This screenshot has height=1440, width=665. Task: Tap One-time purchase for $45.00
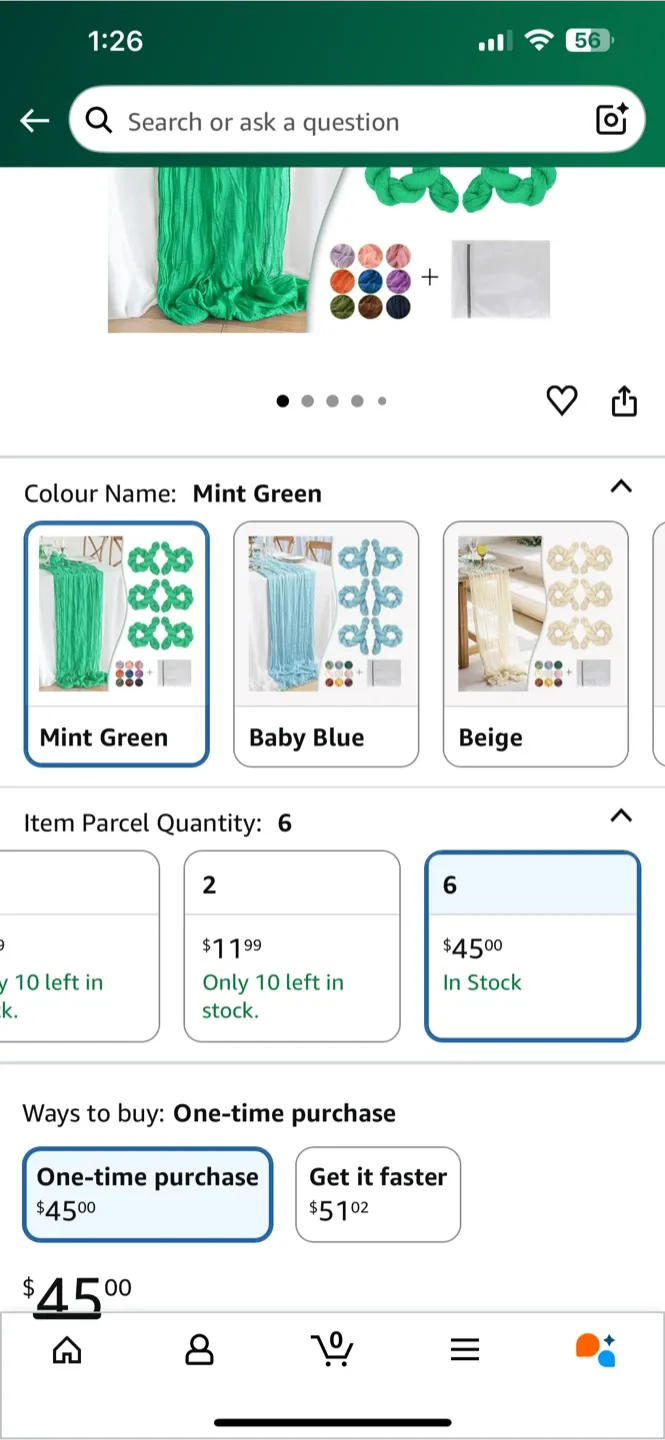pos(147,1194)
